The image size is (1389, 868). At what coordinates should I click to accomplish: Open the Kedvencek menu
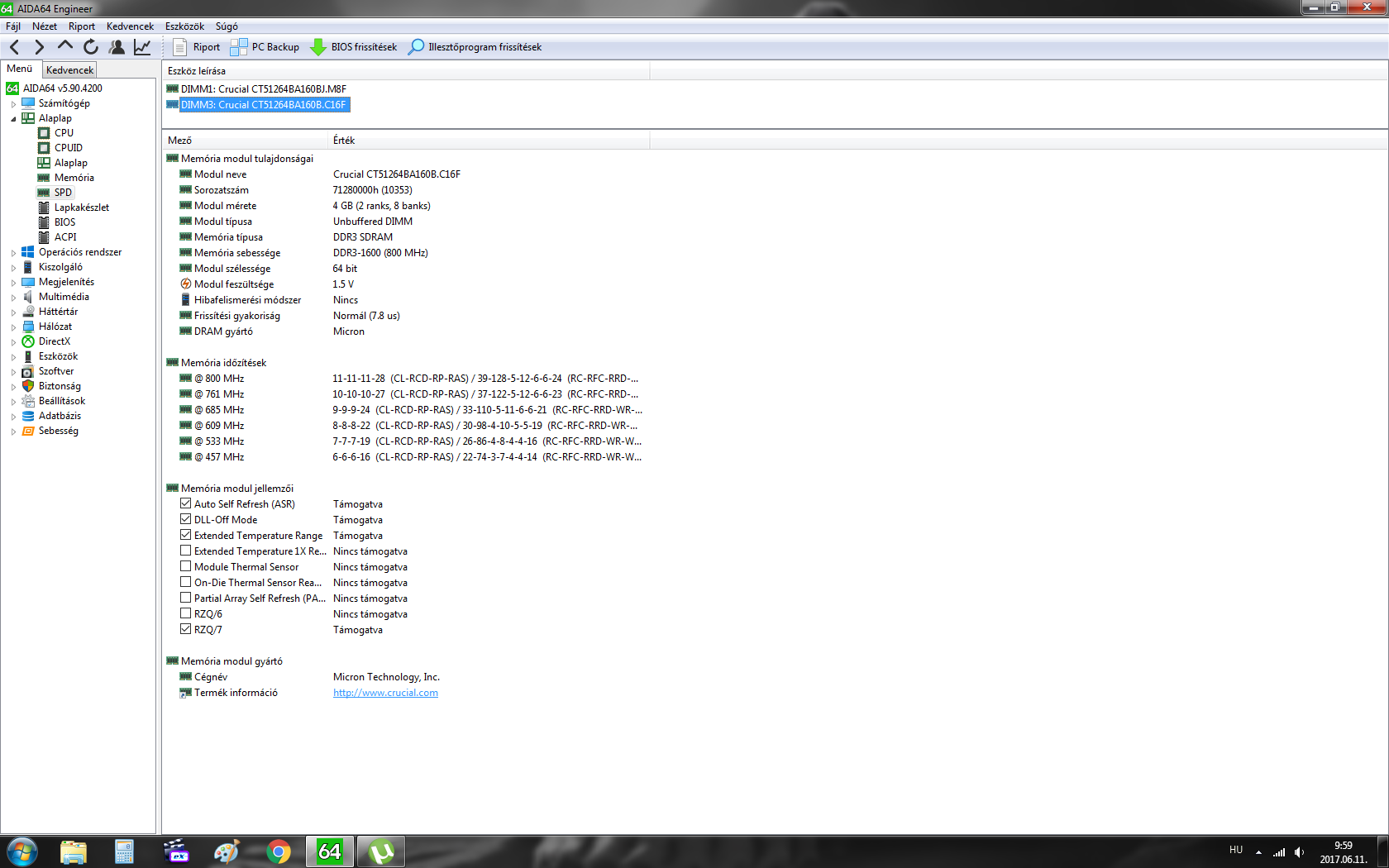pos(130,26)
